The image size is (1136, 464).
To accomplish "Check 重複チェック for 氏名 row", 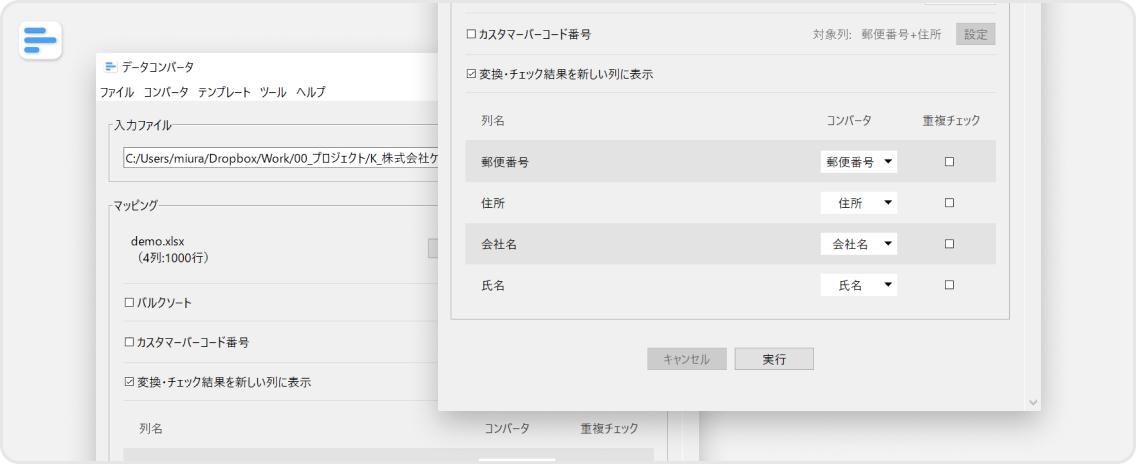I will [949, 285].
